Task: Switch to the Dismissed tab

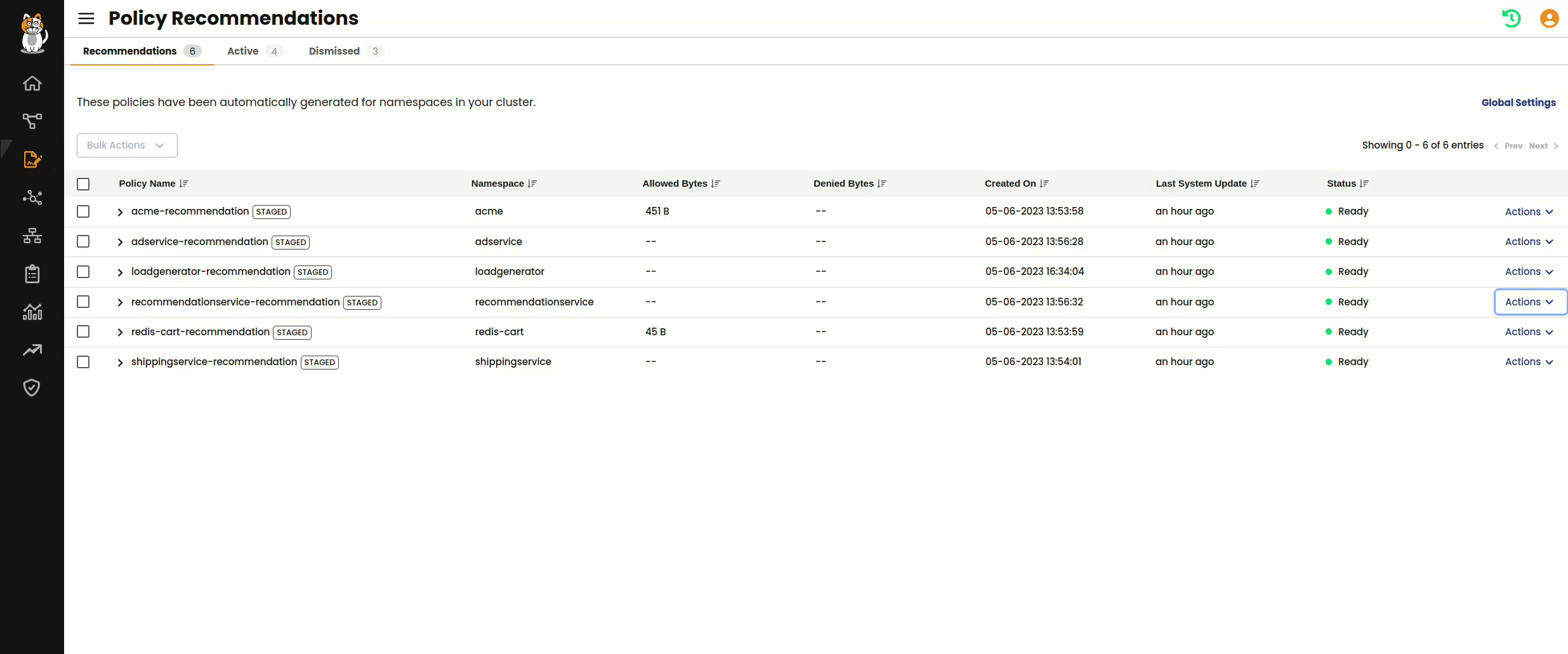Action: [346, 51]
